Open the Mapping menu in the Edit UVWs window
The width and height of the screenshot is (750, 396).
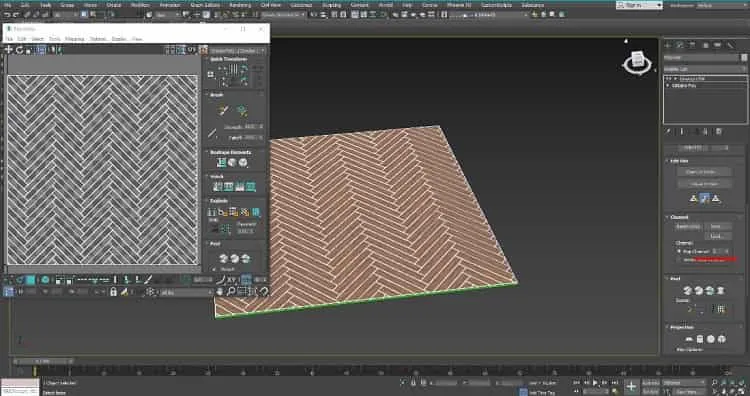[x=74, y=39]
